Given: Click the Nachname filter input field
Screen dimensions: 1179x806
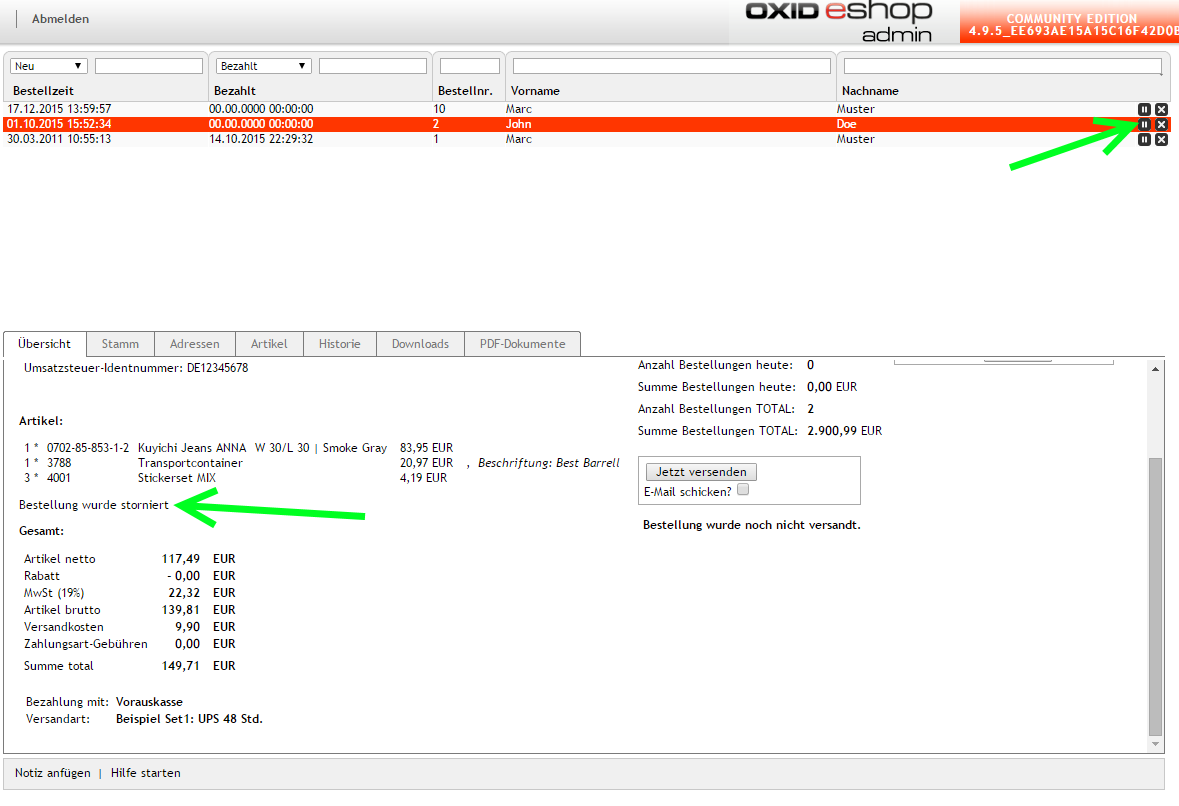Looking at the screenshot, I should pos(1003,66).
